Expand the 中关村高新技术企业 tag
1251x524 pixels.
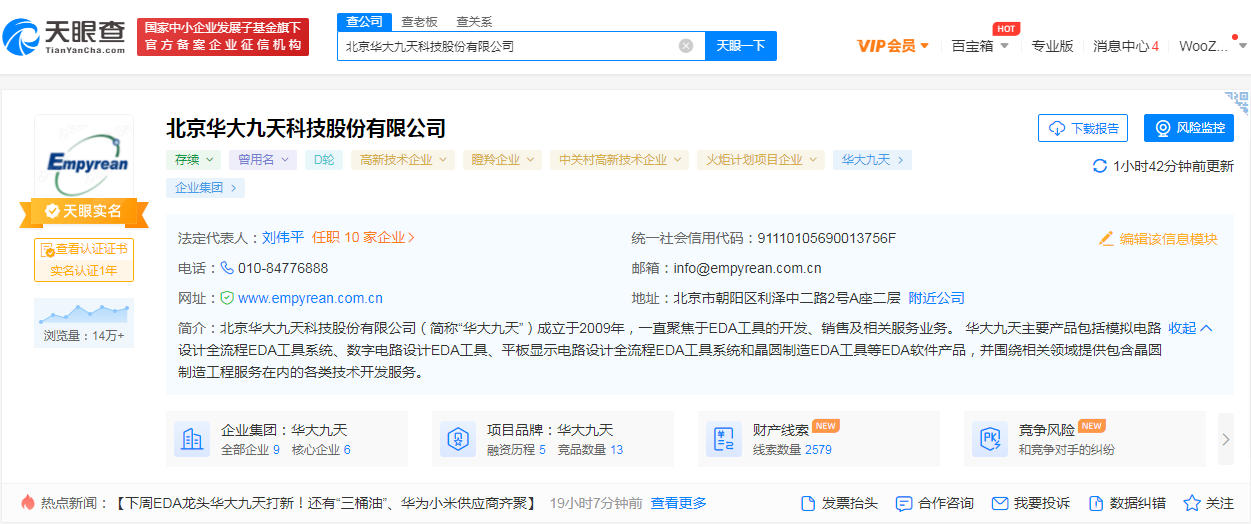(x=619, y=160)
